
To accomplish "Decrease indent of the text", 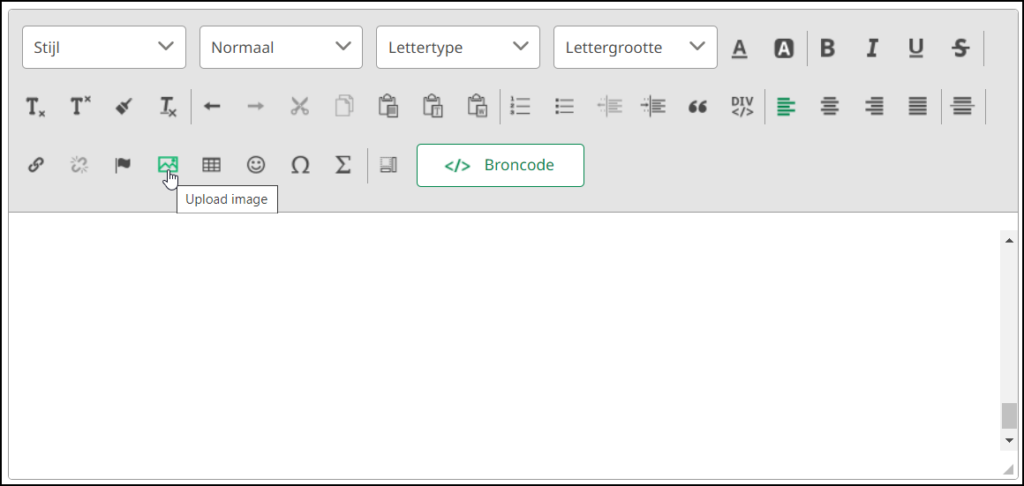I will 609,106.
